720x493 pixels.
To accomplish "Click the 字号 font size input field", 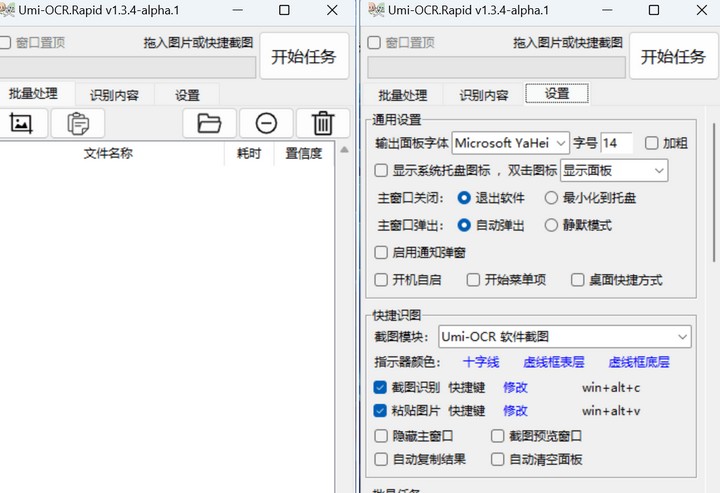I will click(x=616, y=143).
